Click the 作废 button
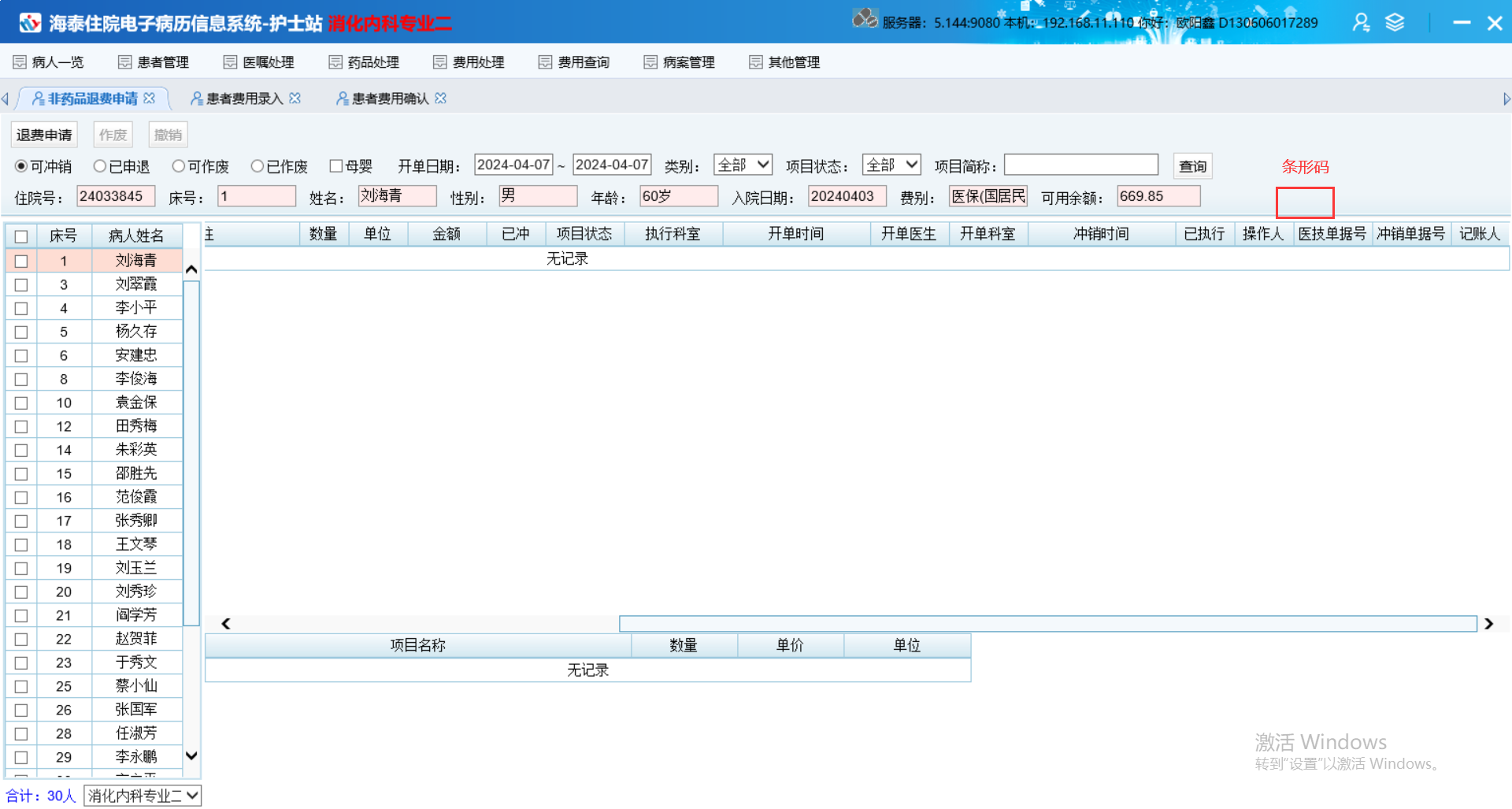This screenshot has height=809, width=1512. (x=113, y=135)
